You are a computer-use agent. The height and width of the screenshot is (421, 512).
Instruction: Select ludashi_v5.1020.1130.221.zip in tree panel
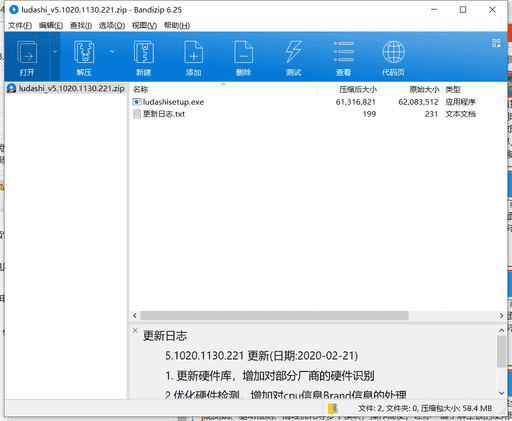pos(66,88)
